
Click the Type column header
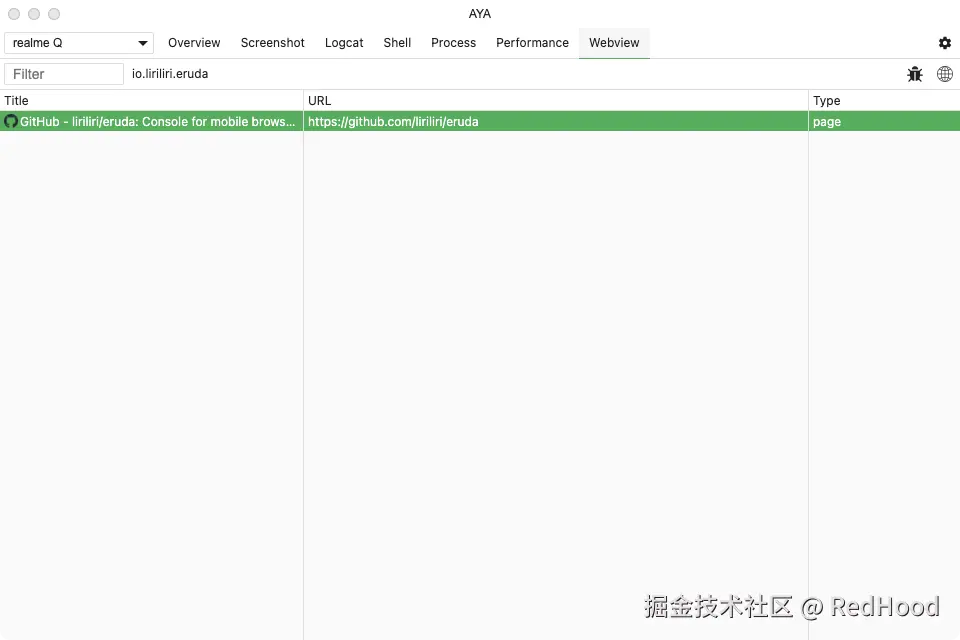[x=884, y=100]
